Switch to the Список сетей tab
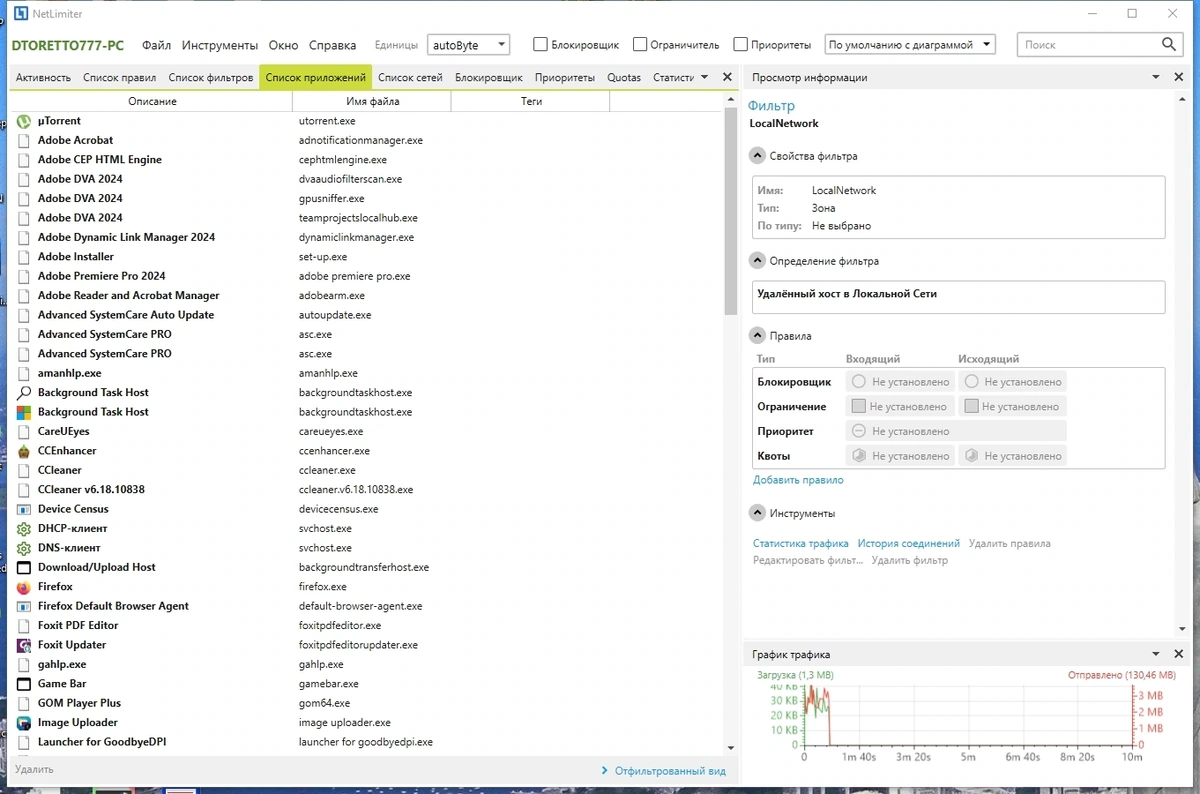 (410, 77)
